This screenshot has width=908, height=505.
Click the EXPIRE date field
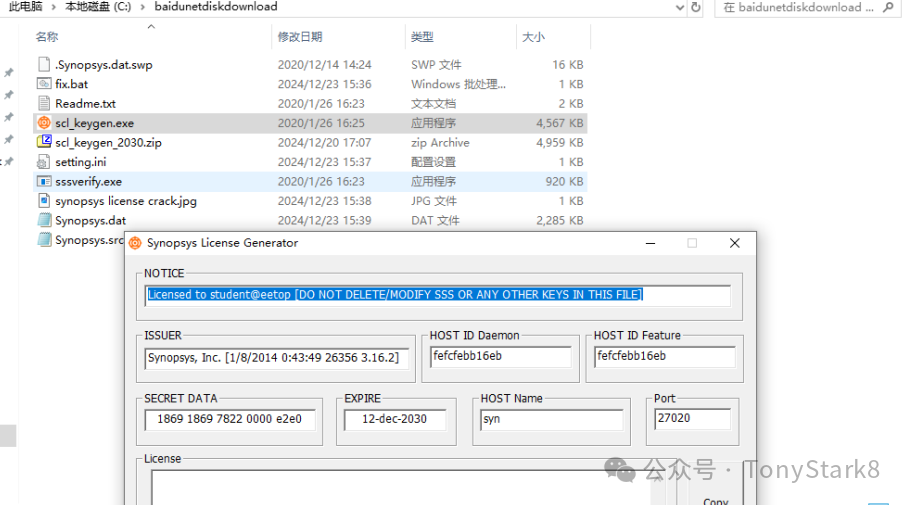395,419
